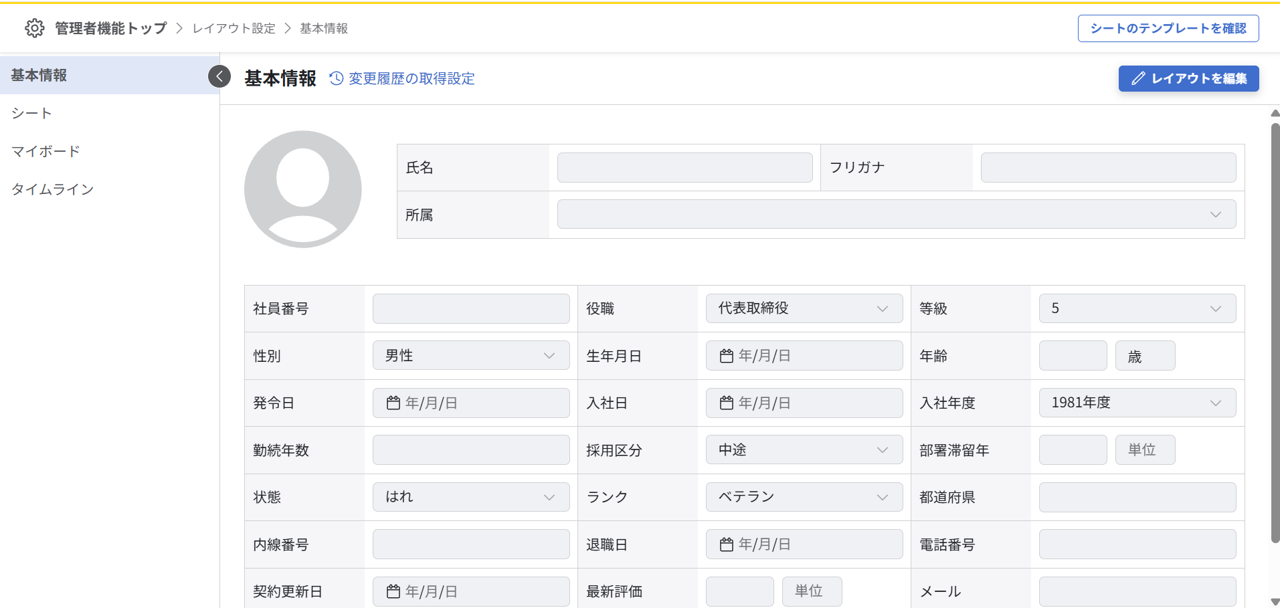Open the 所属 dropdown
This screenshot has width=1280, height=608.
896,214
